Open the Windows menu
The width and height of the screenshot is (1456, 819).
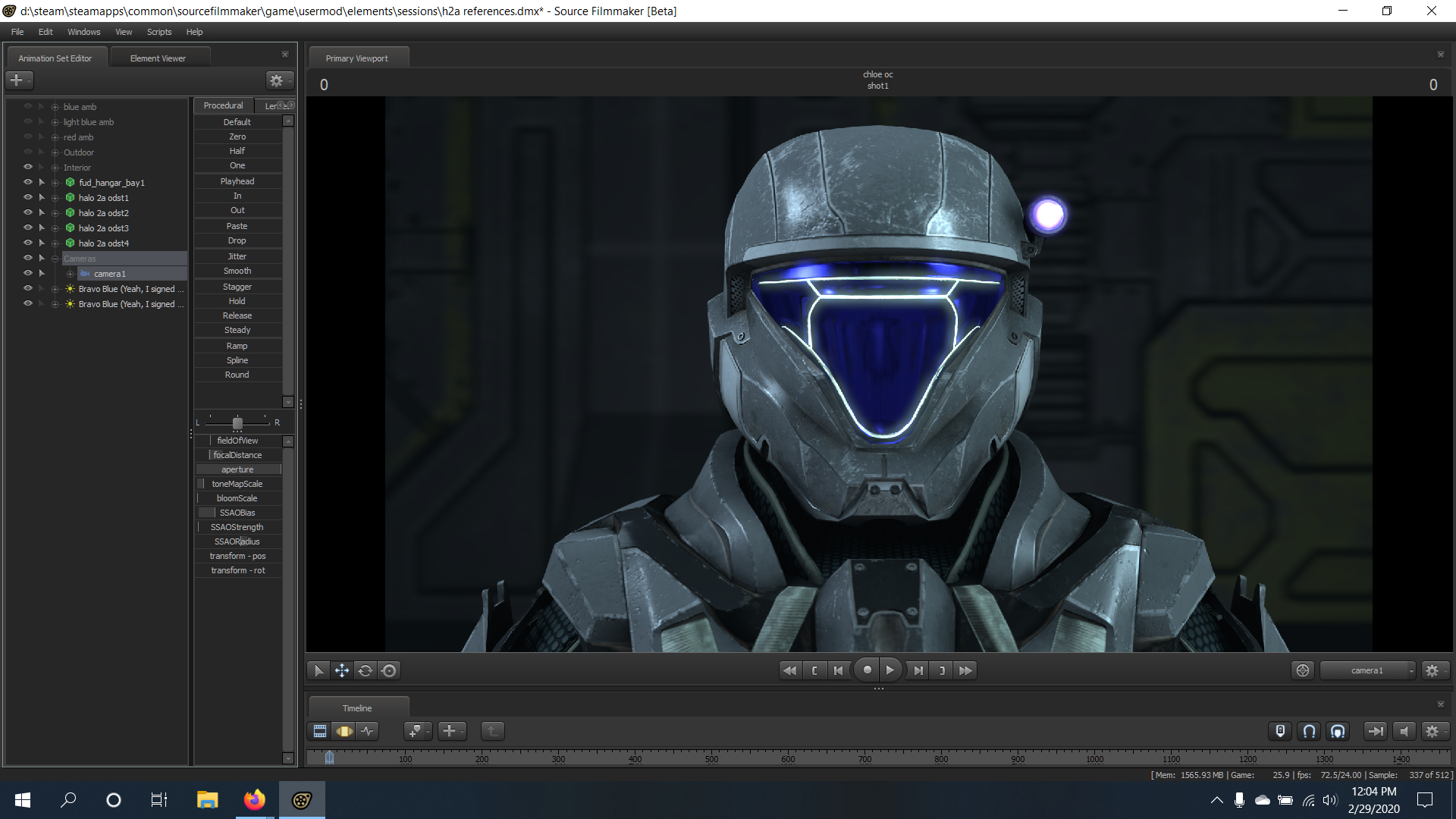click(83, 32)
